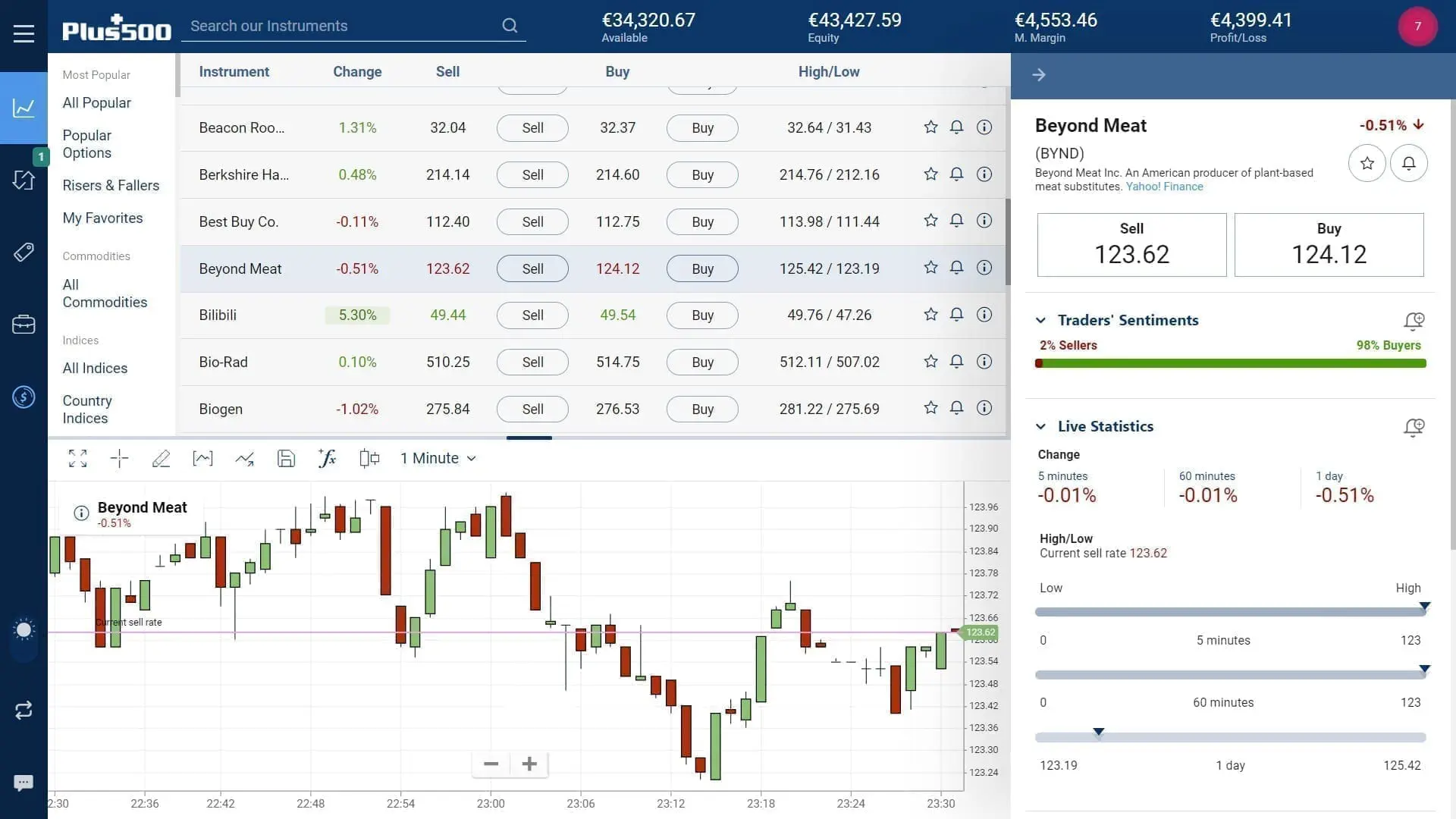Open the live chat icon
The height and width of the screenshot is (819, 1456).
point(24,783)
